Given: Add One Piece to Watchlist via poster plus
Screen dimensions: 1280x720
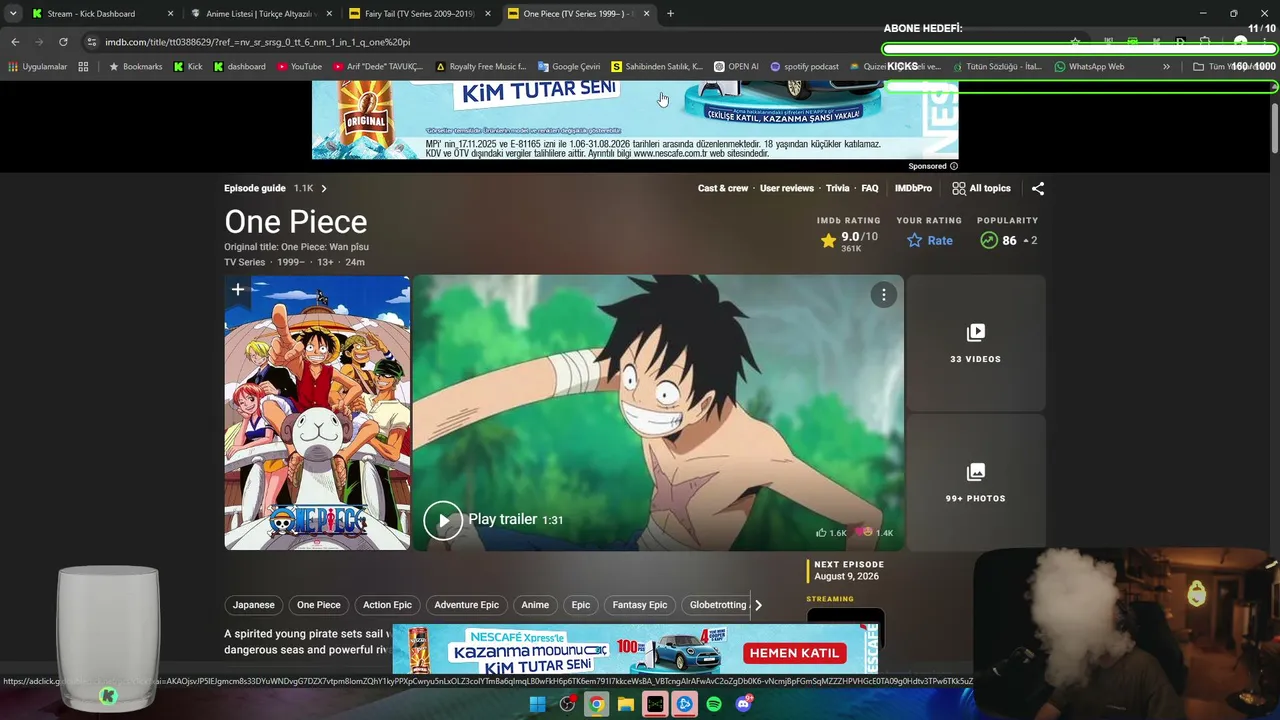Looking at the screenshot, I should (238, 290).
